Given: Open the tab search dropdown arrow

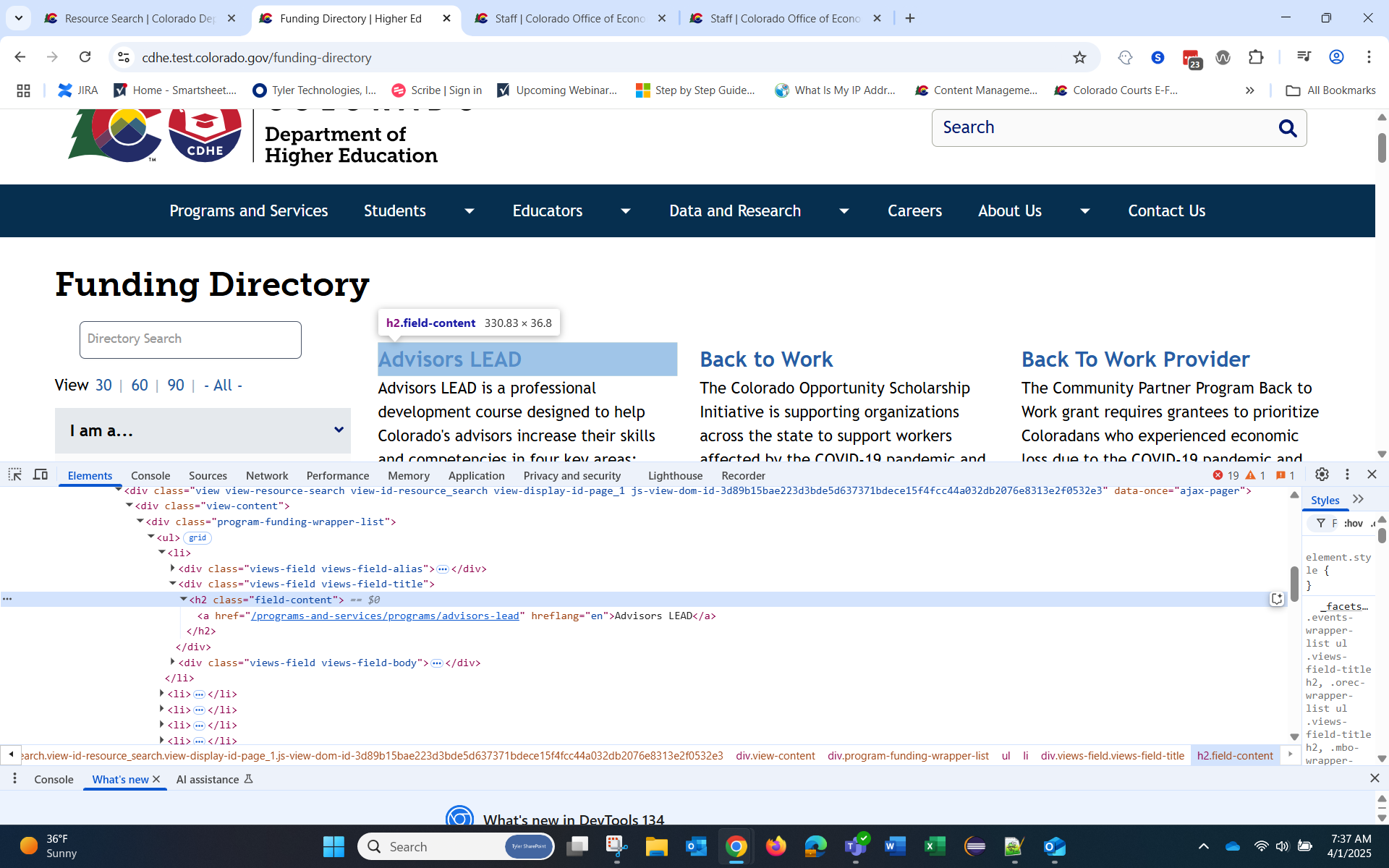Looking at the screenshot, I should click(x=18, y=18).
